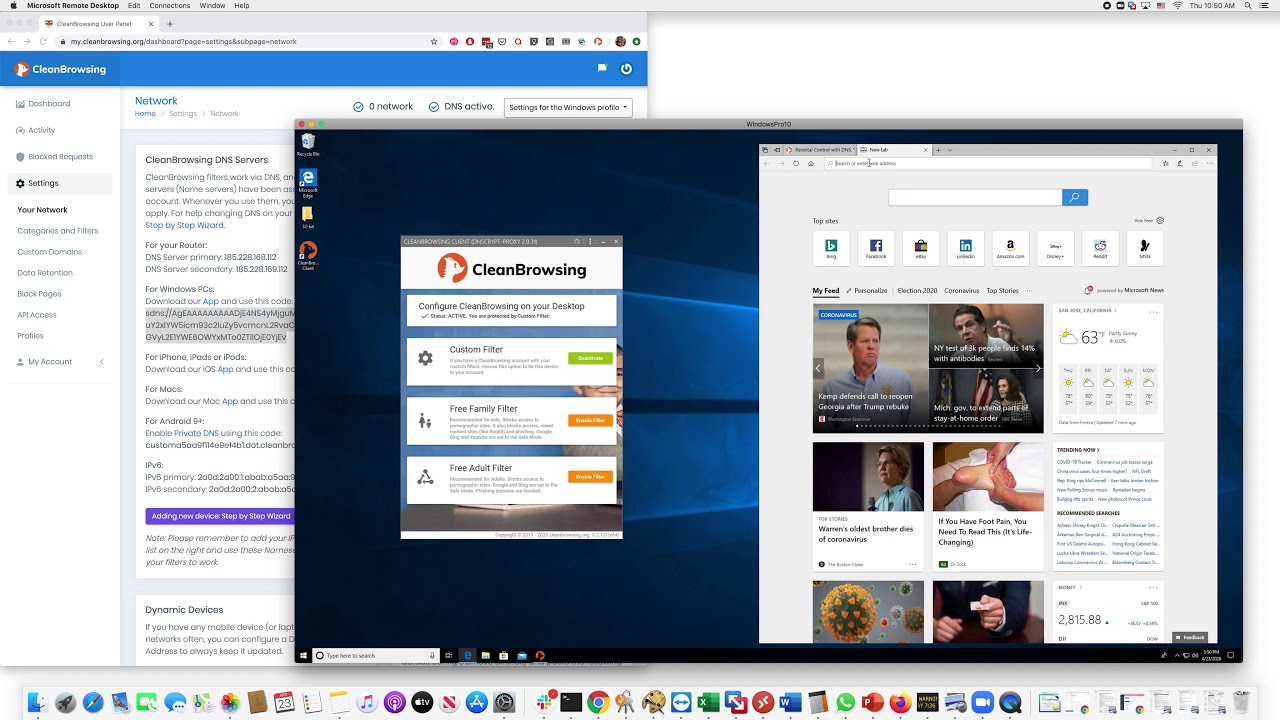Open the Reddit top site tile
Image resolution: width=1280 pixels, height=720 pixels.
pyautogui.click(x=1100, y=248)
